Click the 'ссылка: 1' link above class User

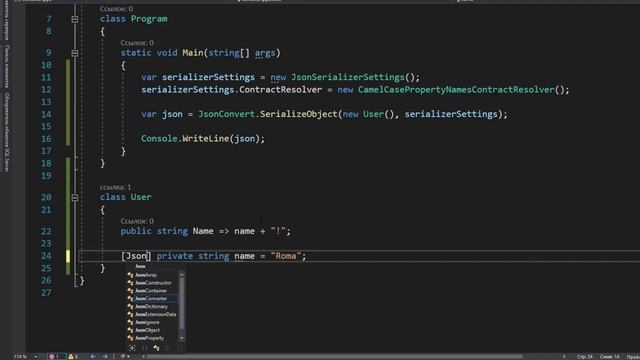click(116, 187)
